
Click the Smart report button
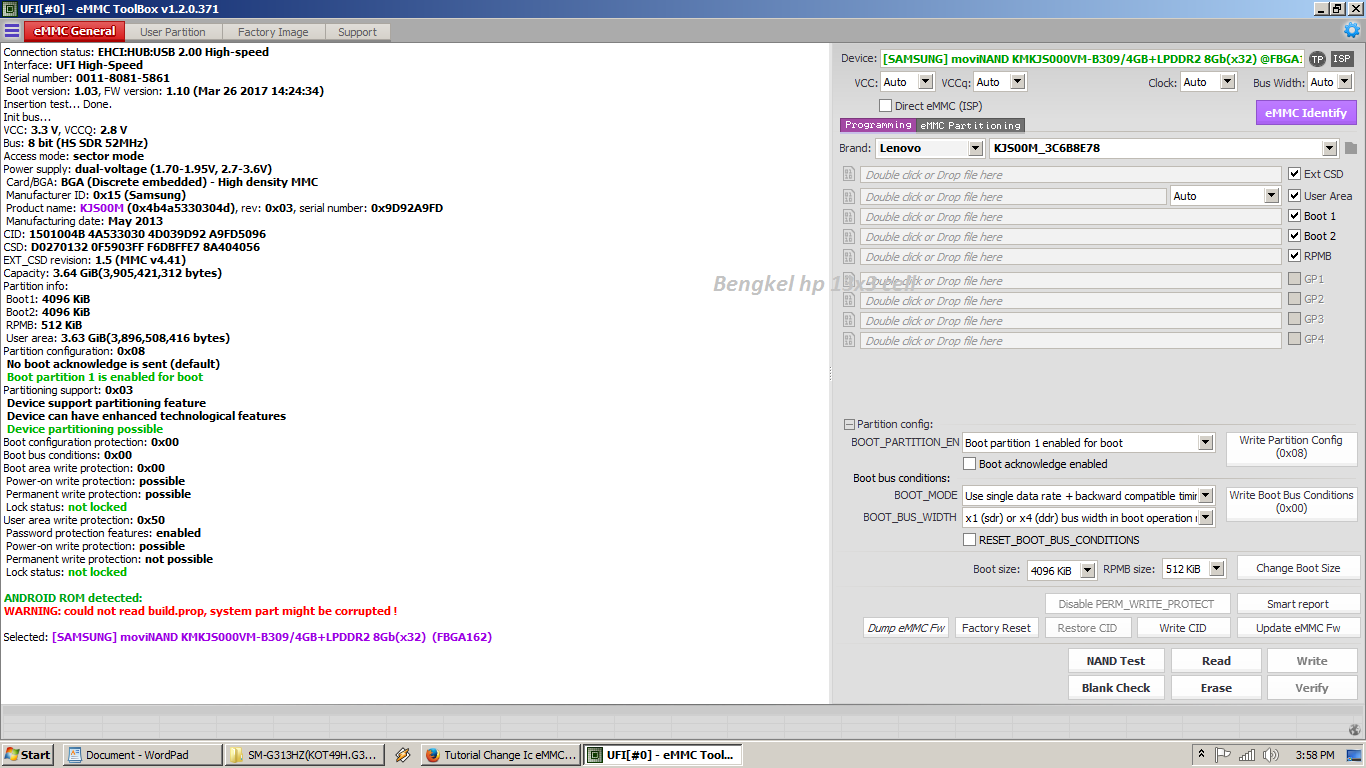tap(1298, 604)
